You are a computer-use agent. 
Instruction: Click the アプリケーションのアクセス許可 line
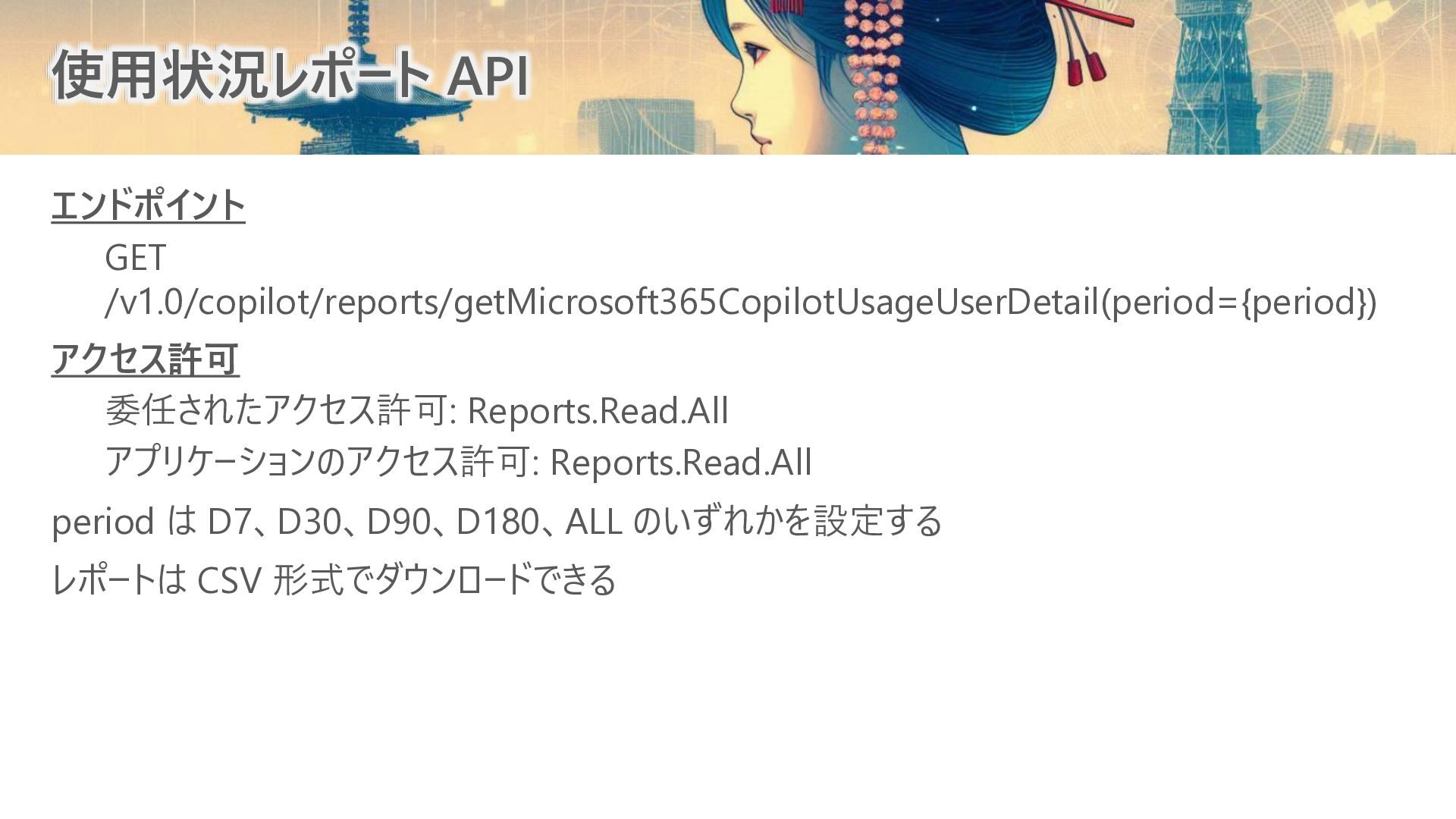458,462
